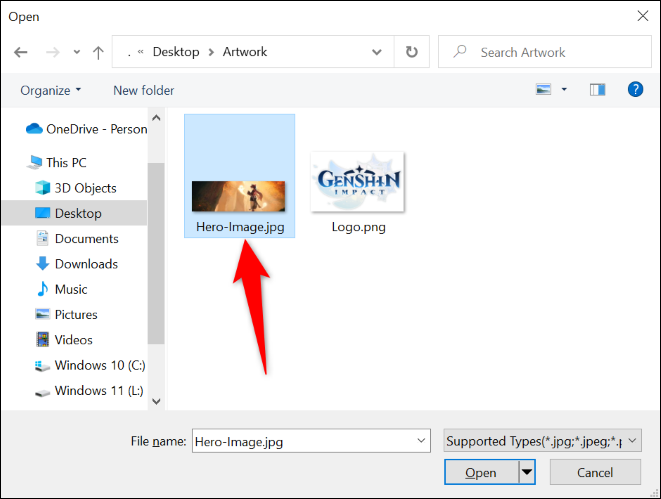Close the Open dialog window

[643, 16]
